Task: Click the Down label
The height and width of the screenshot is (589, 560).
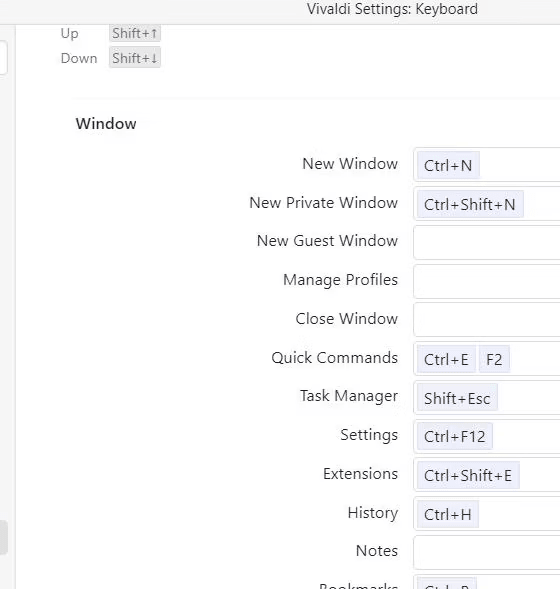Action: click(x=79, y=59)
